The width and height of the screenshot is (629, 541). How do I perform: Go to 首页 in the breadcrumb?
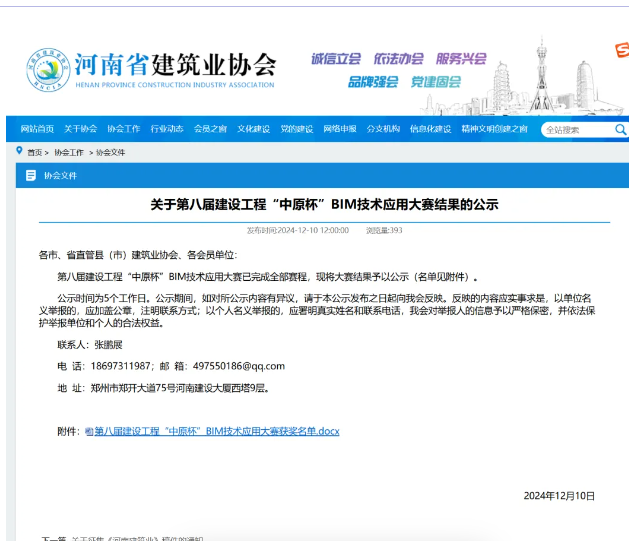(x=34, y=152)
